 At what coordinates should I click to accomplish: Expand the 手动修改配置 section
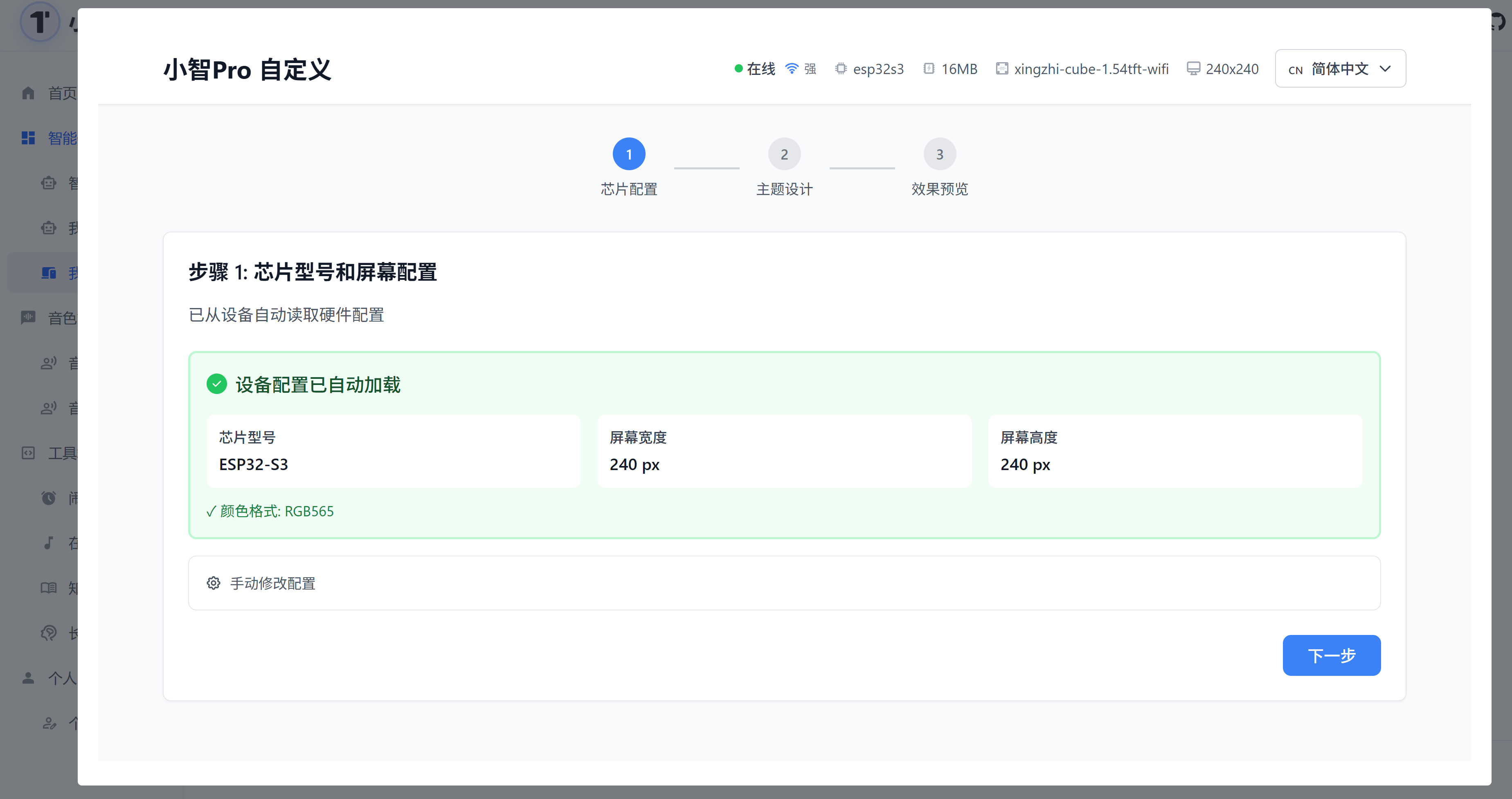point(783,583)
